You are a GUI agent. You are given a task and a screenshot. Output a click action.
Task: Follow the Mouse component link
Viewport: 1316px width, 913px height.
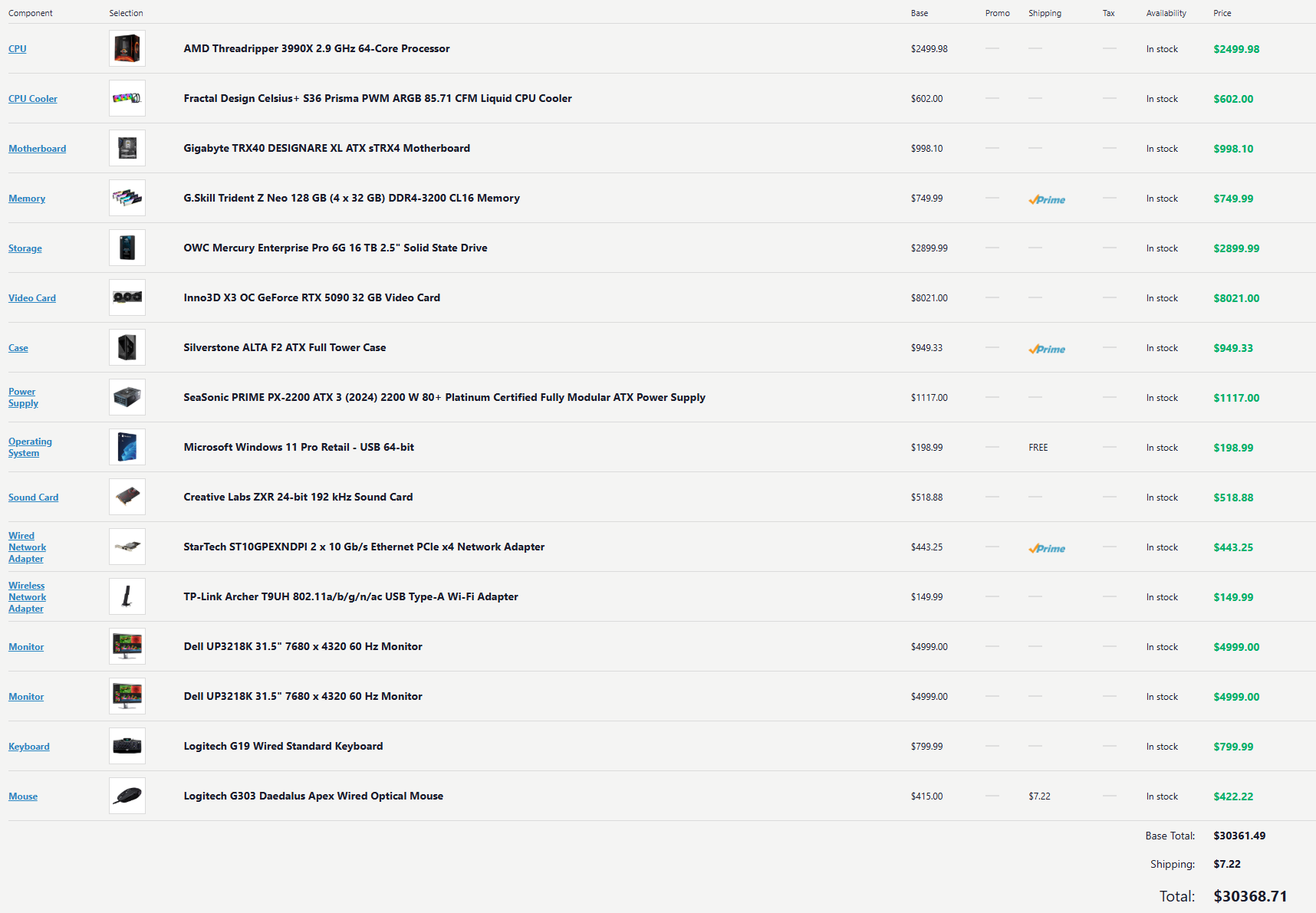[x=23, y=796]
